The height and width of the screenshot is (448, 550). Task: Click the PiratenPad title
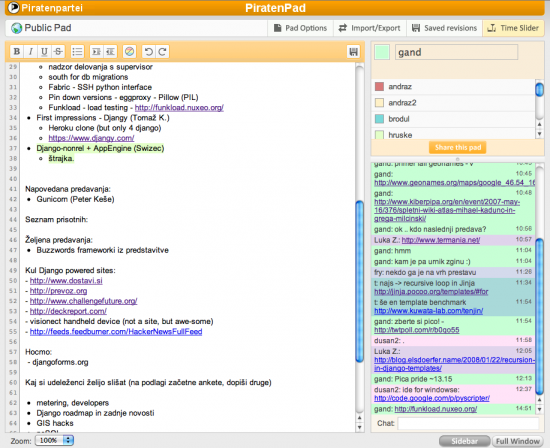tap(275, 8)
